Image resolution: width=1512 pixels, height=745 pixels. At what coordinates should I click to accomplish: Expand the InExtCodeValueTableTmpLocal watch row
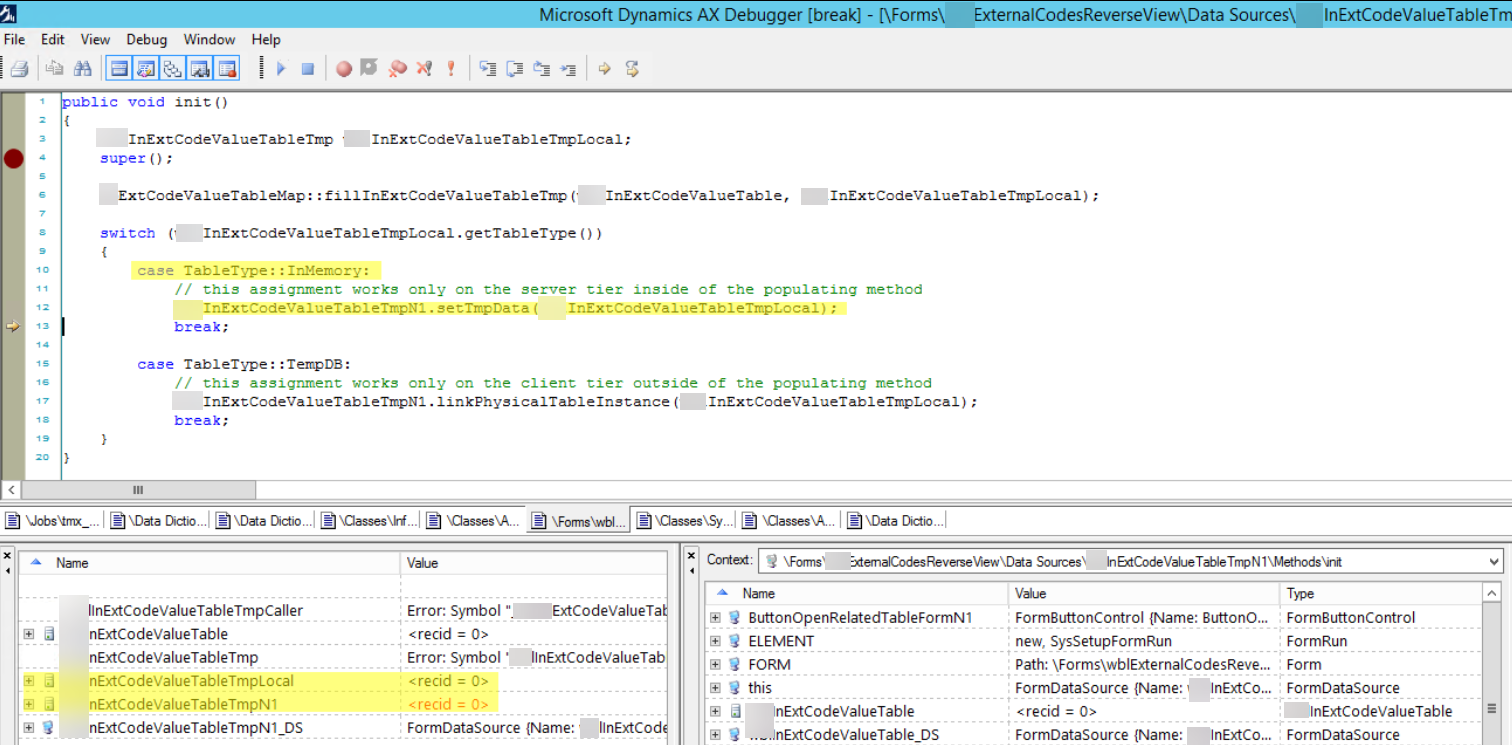tap(27, 681)
